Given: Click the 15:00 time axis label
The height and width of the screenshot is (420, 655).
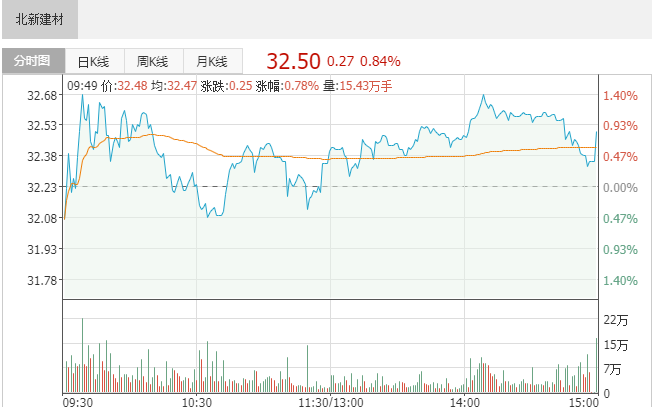Looking at the screenshot, I should tap(583, 402).
